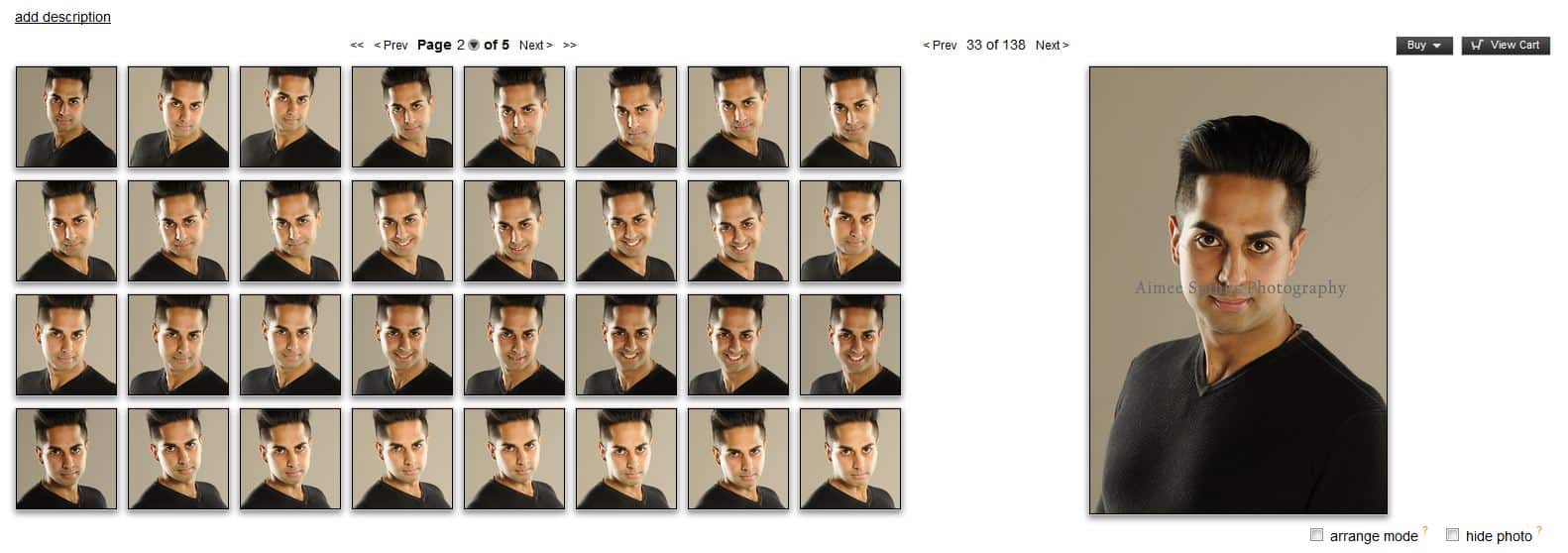Open the page number dropdown arrow
This screenshot has height=553, width=1568.
[x=474, y=45]
